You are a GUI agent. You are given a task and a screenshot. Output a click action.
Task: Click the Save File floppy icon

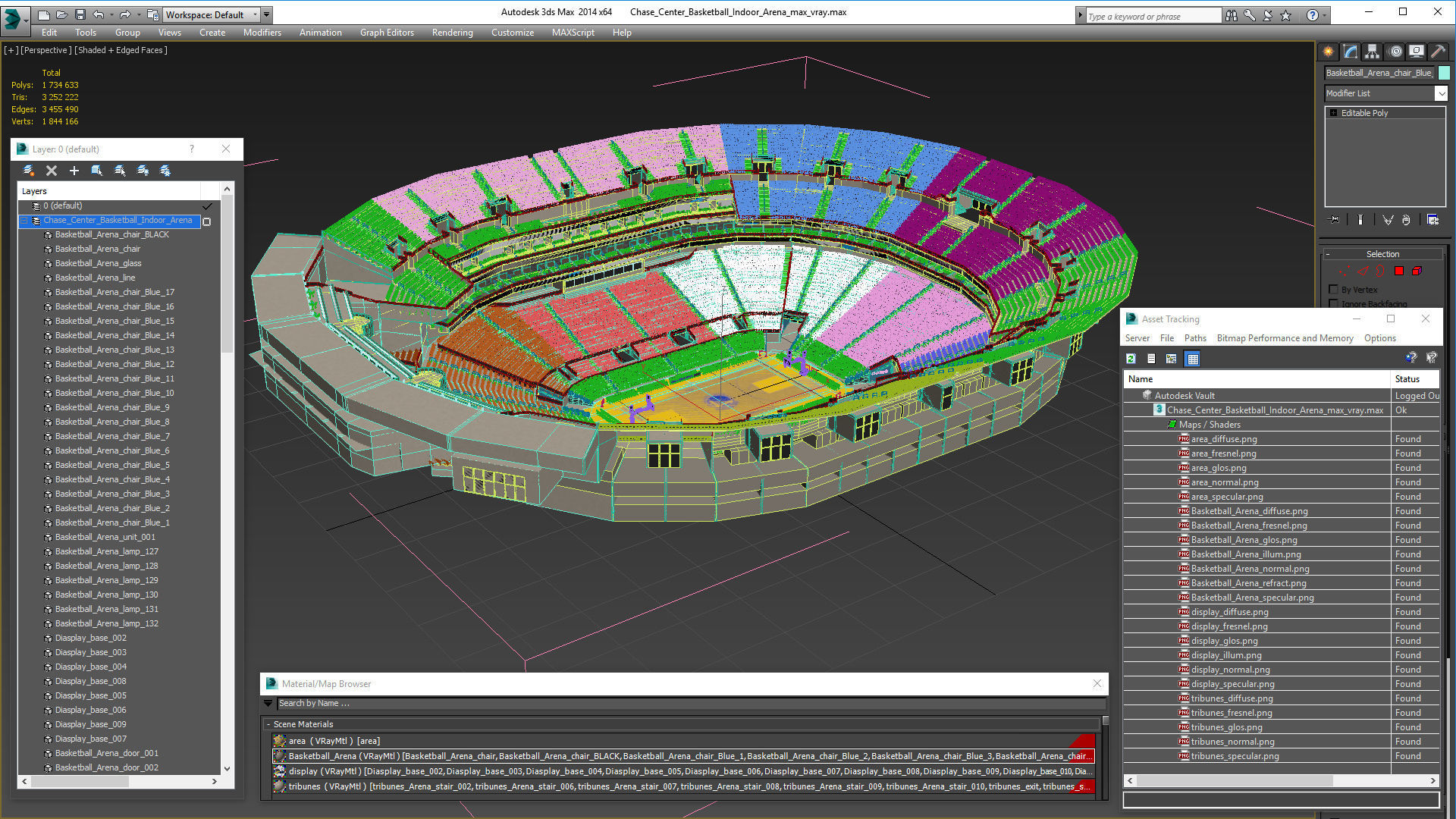pyautogui.click(x=80, y=14)
